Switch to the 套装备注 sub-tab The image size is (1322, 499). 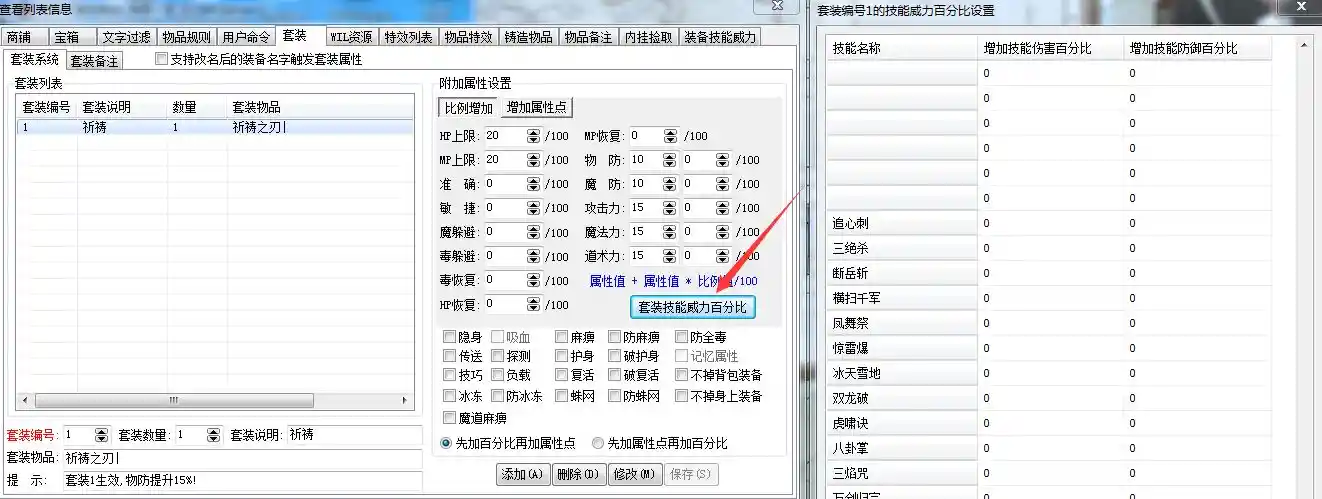pyautogui.click(x=95, y=61)
